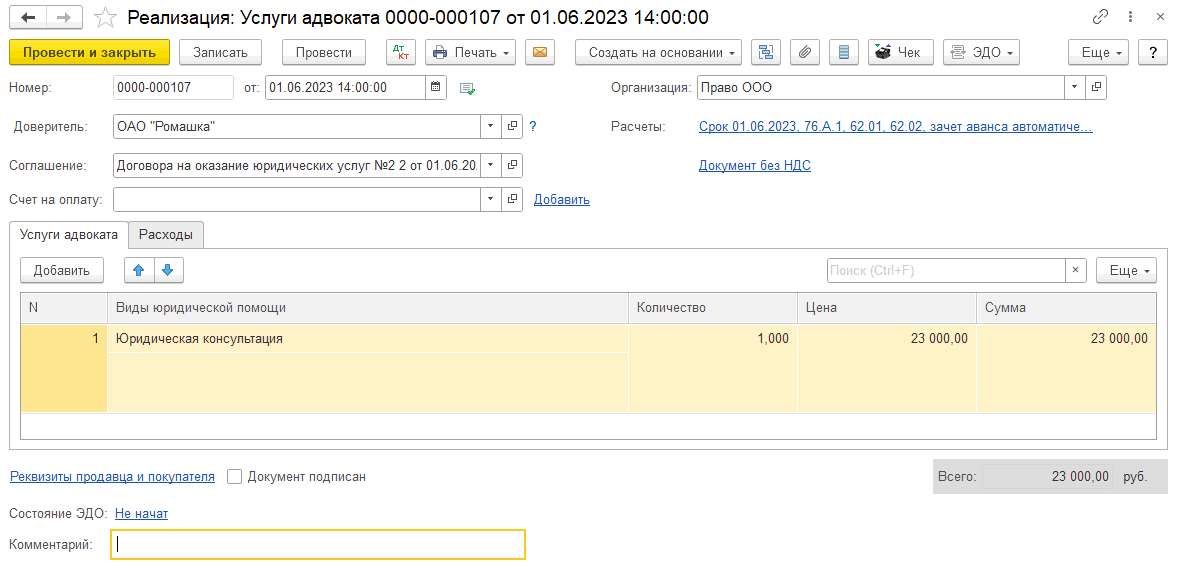Open calendar picker for date field
The width and height of the screenshot is (1179, 565).
click(x=436, y=87)
